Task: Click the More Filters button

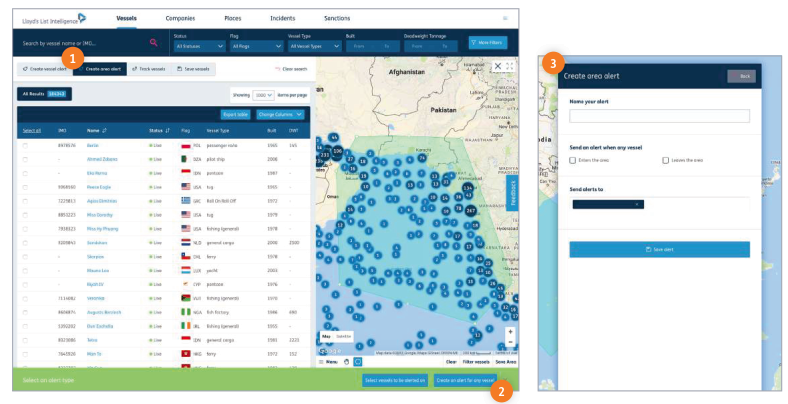Action: tap(487, 43)
